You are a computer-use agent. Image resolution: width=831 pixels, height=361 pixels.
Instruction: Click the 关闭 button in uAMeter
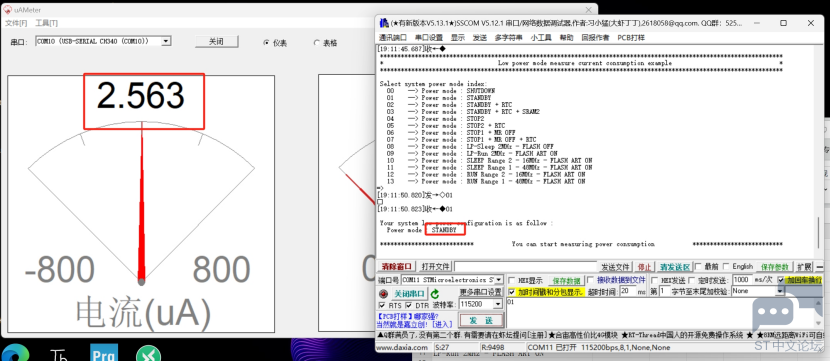coord(216,41)
